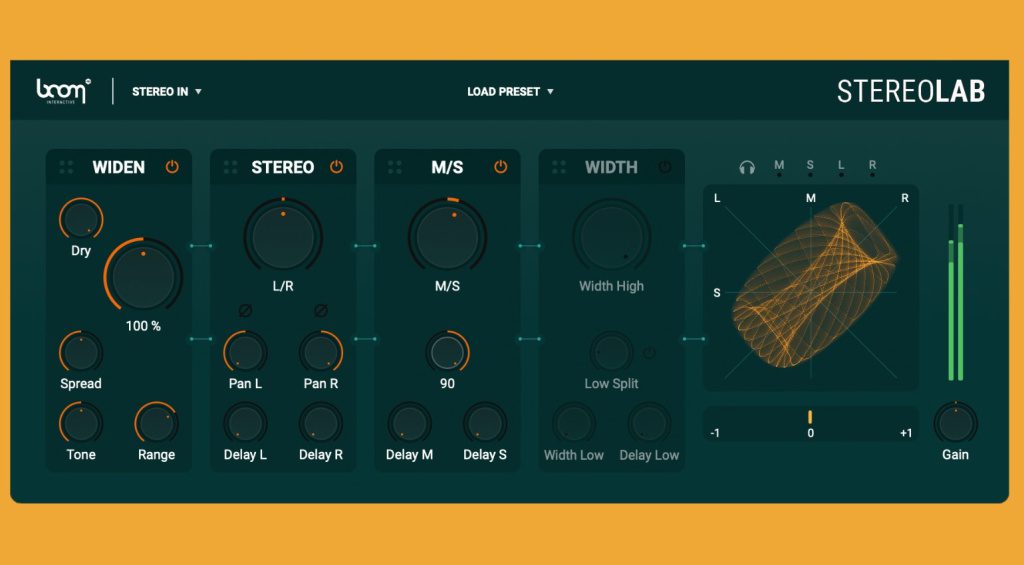The width and height of the screenshot is (1024, 565).
Task: Toggle phase invert above Pan L
Action: pyautogui.click(x=245, y=310)
